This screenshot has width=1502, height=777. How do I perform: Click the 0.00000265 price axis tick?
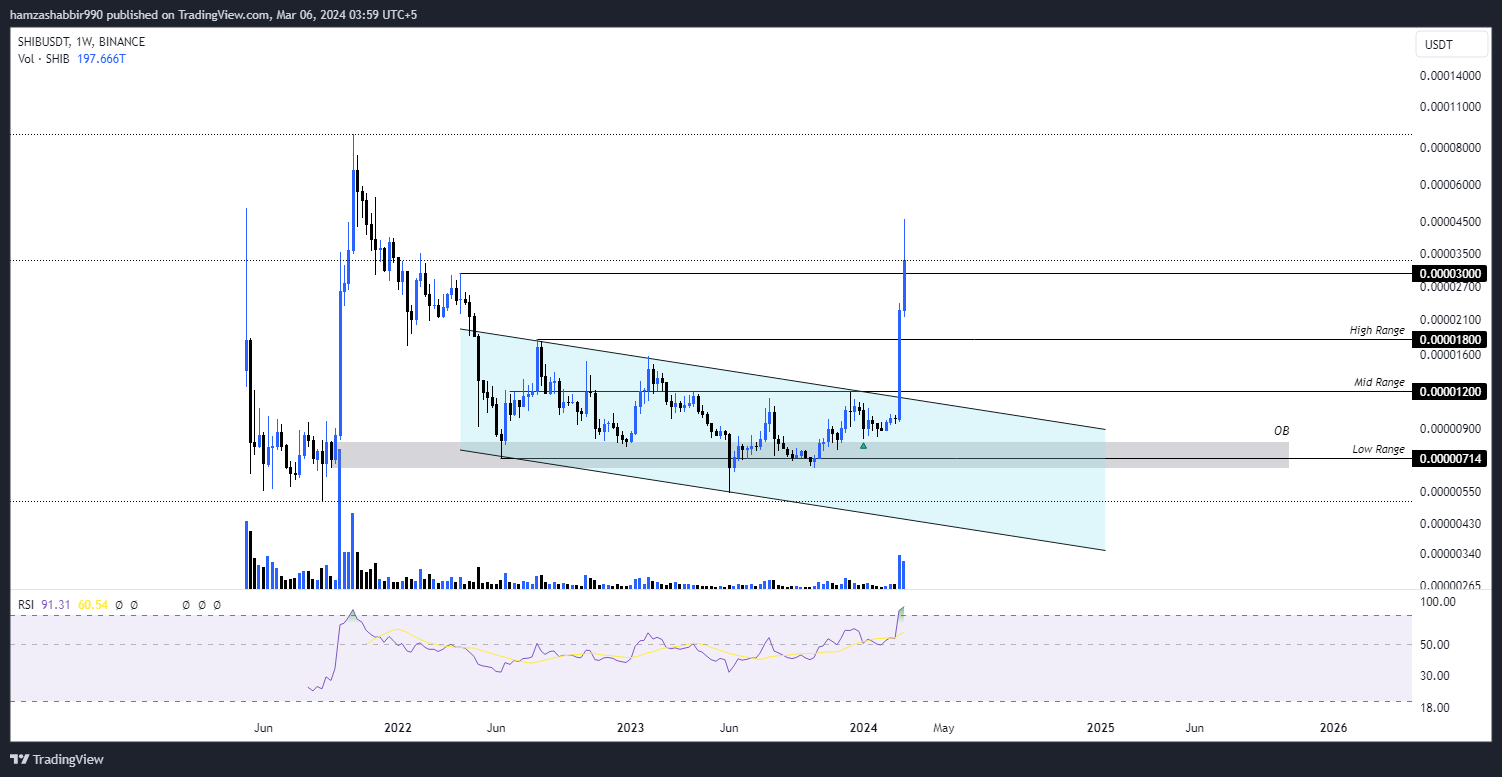[1450, 584]
